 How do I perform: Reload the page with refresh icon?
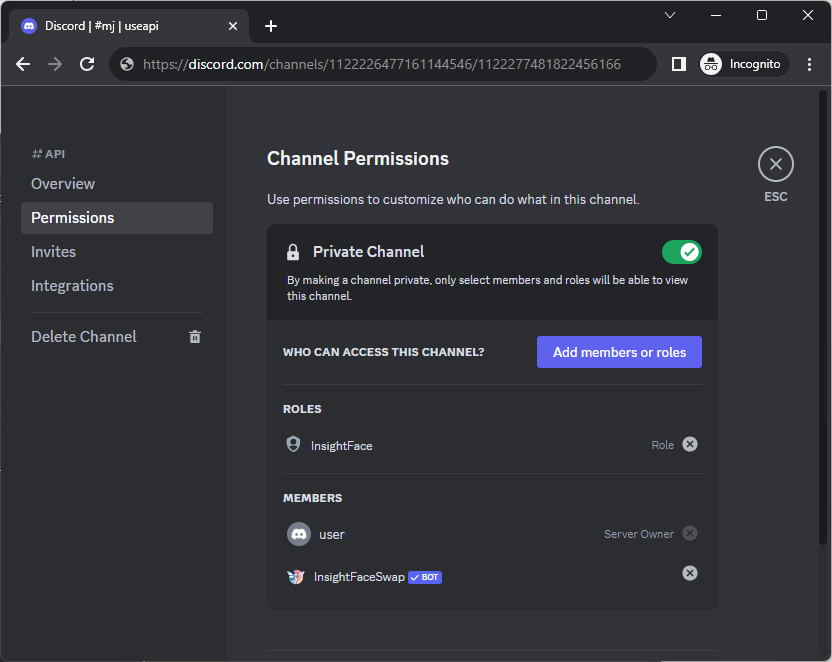(x=87, y=64)
